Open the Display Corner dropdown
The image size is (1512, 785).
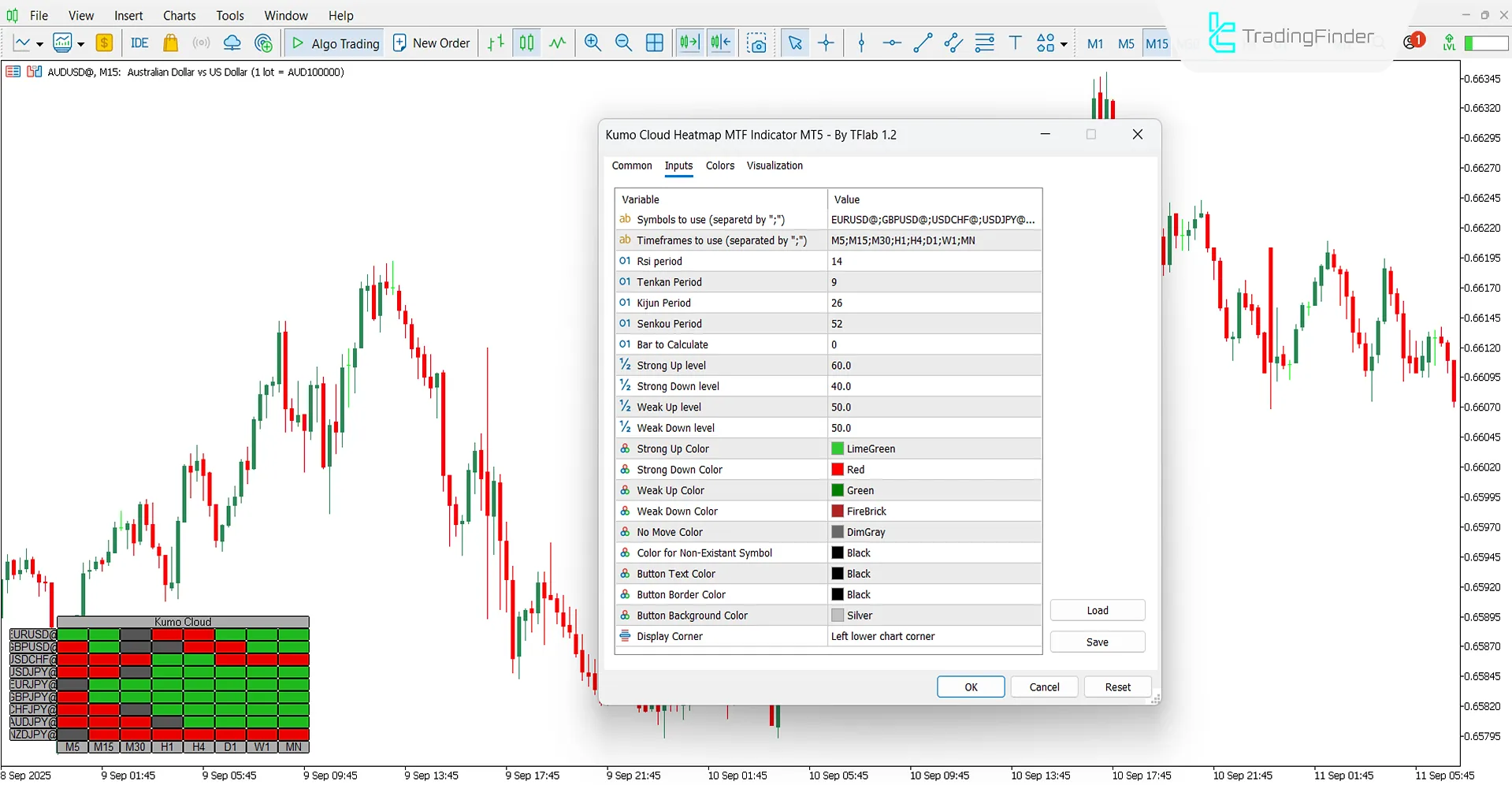click(x=933, y=636)
